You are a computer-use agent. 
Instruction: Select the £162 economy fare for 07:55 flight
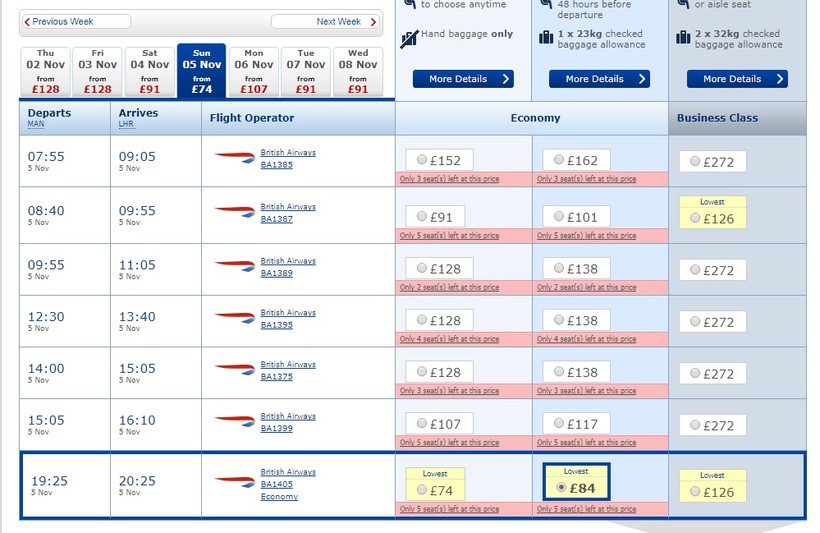[559, 160]
